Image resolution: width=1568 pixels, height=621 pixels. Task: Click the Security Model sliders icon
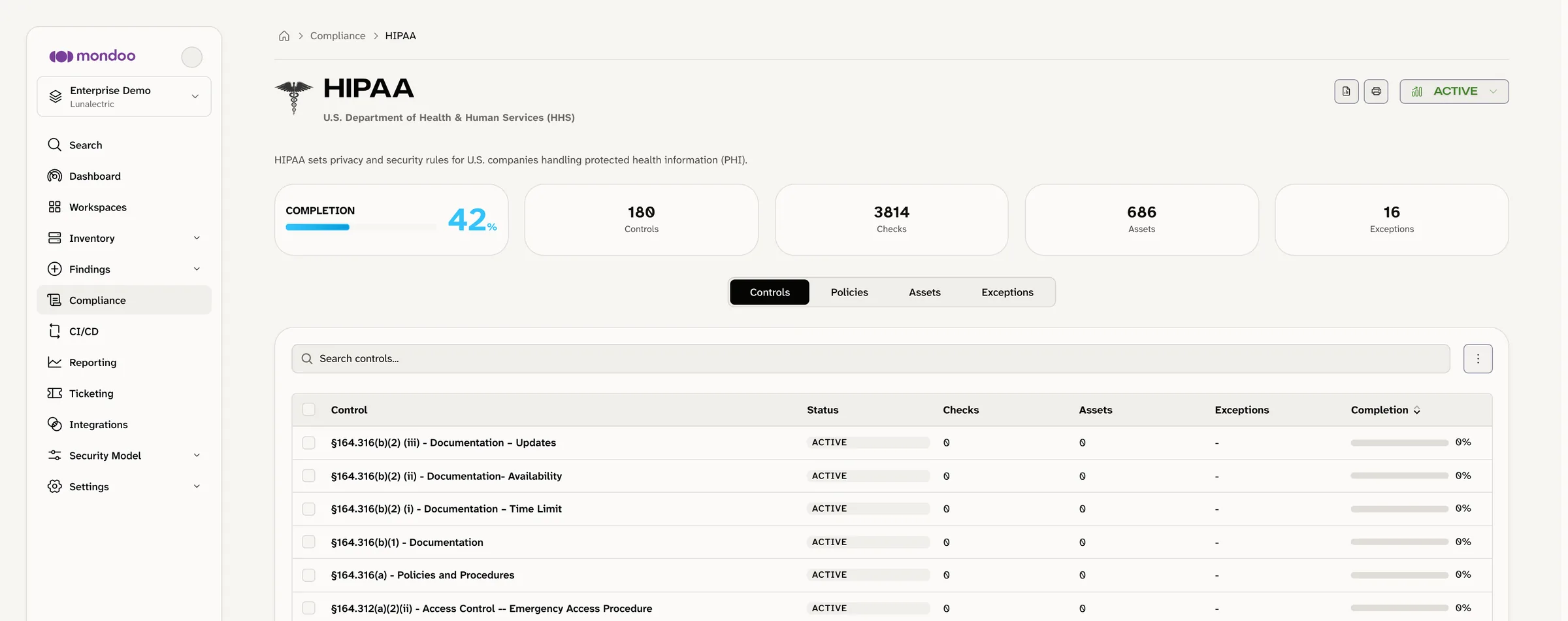pos(55,455)
